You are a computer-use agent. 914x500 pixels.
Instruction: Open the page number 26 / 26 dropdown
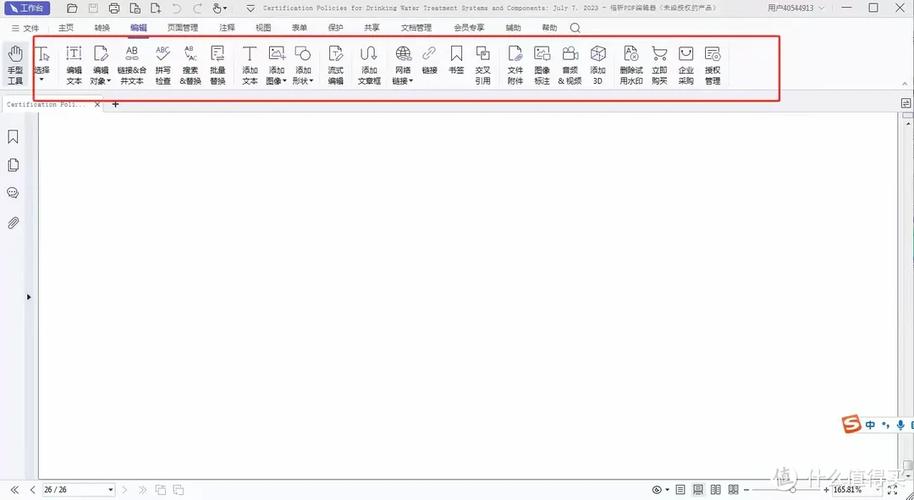[x=111, y=490]
